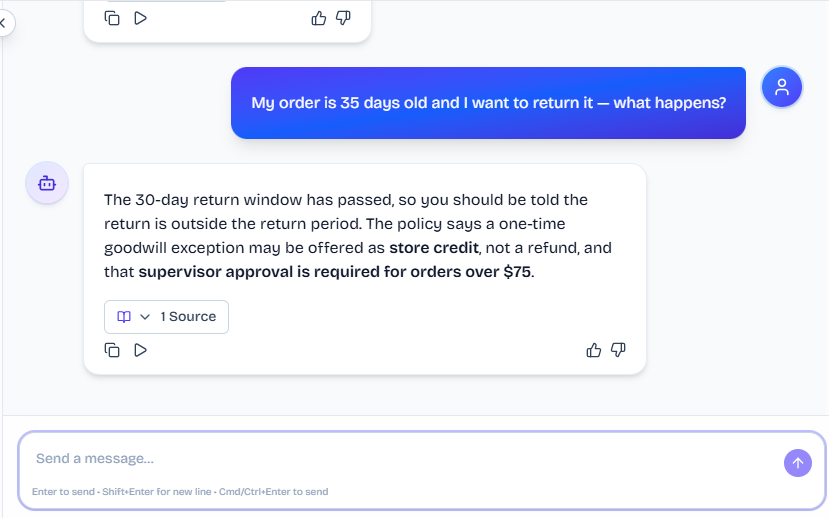Click the bold store credit text

434,248
